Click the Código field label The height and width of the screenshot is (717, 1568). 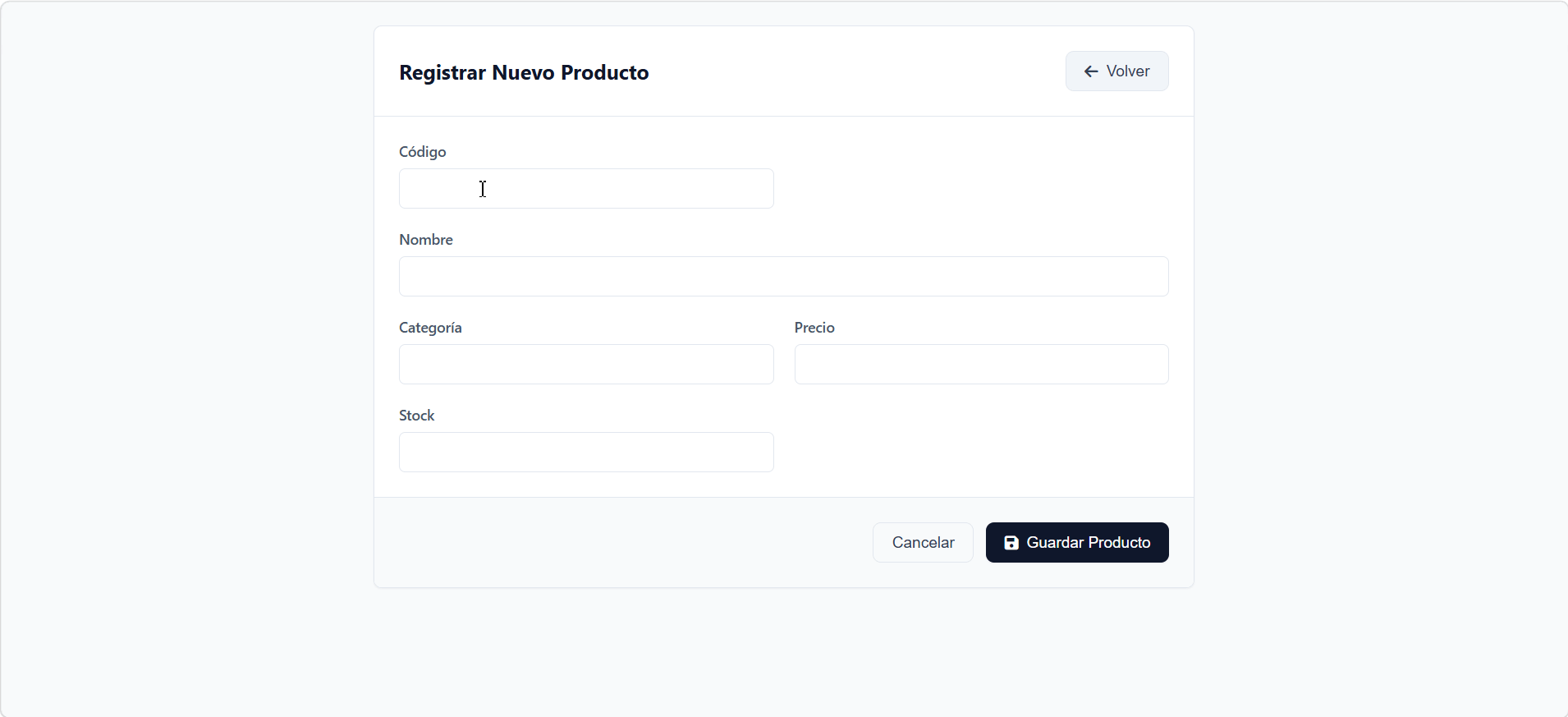tap(423, 152)
